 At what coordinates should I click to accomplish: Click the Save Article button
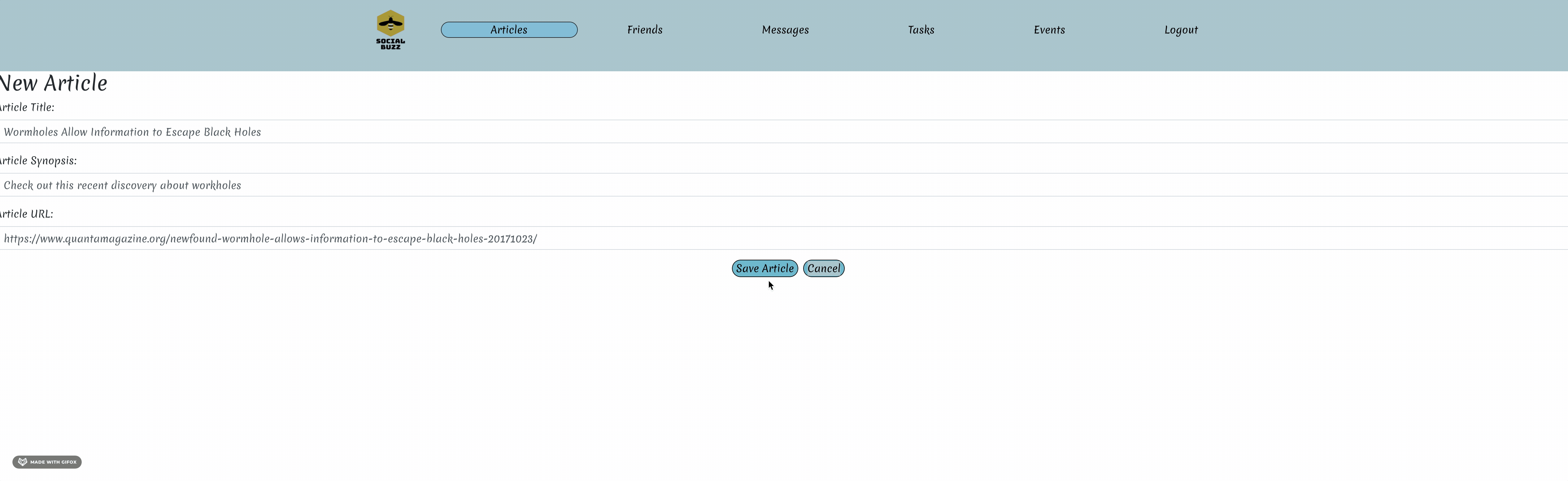[764, 268]
